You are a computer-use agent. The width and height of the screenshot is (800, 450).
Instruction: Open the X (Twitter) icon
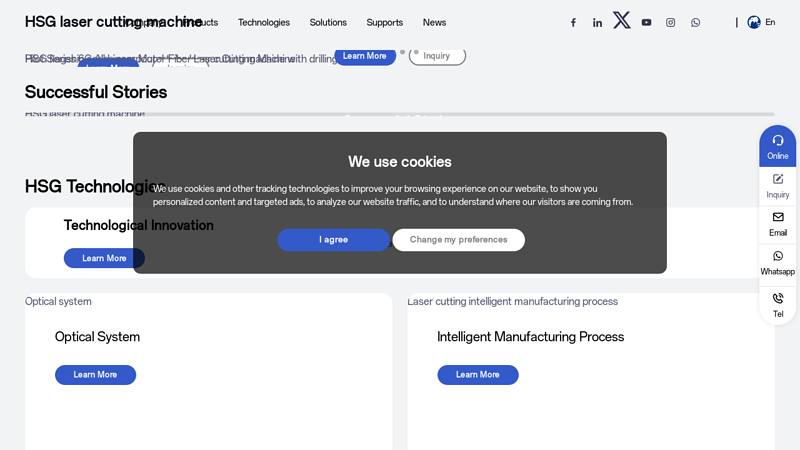[621, 20]
